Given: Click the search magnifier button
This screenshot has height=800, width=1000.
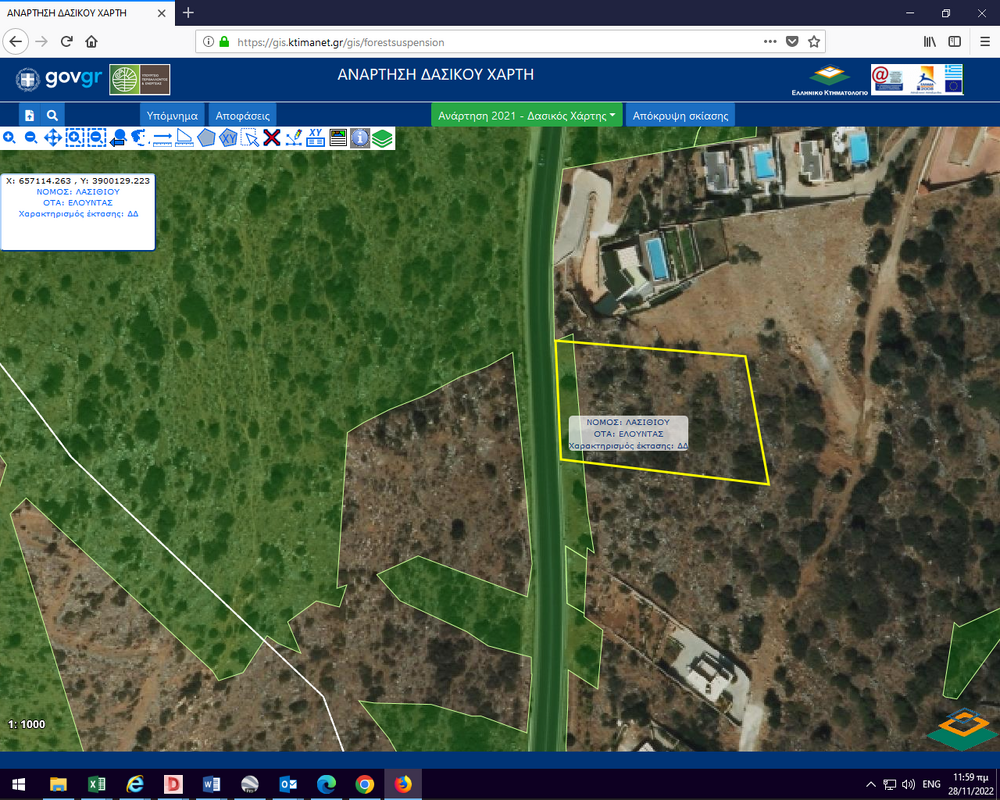Looking at the screenshot, I should [x=52, y=115].
